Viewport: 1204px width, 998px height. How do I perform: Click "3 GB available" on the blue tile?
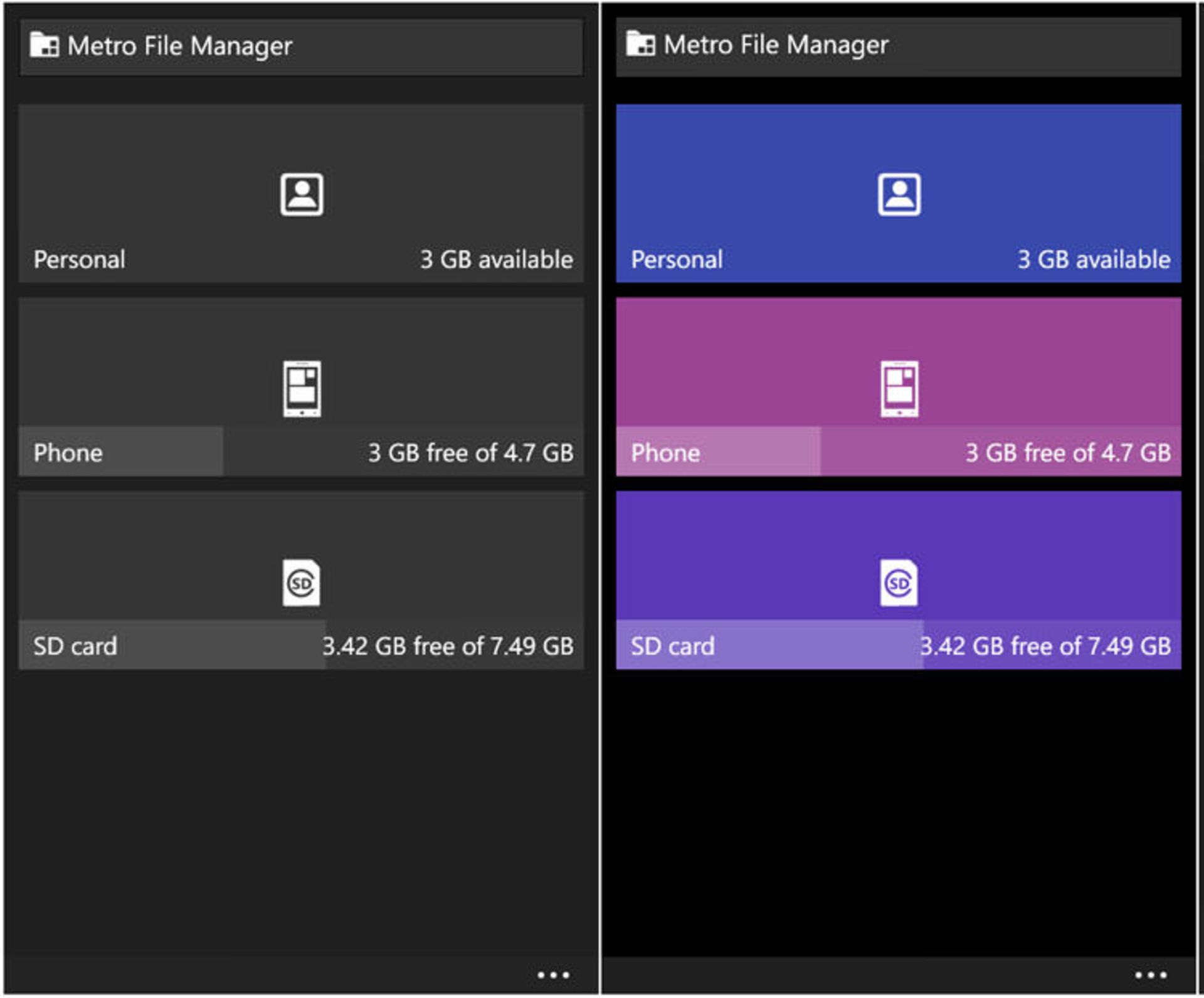point(1094,259)
